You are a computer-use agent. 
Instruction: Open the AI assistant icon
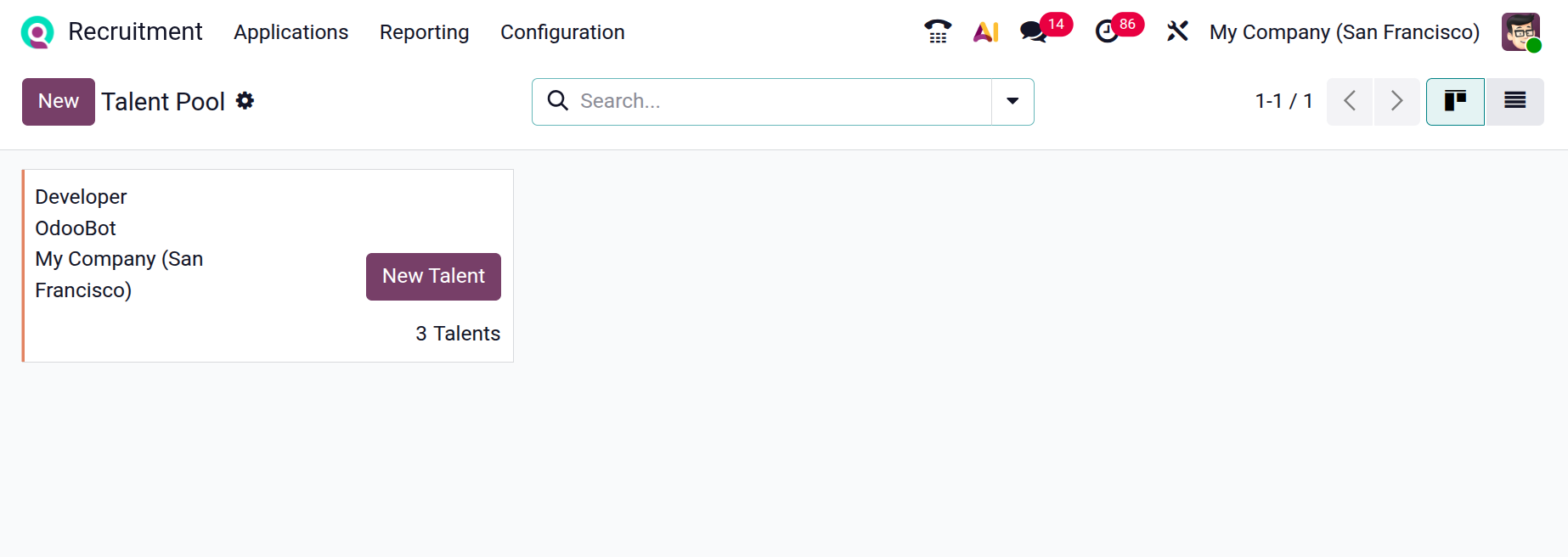(x=985, y=32)
